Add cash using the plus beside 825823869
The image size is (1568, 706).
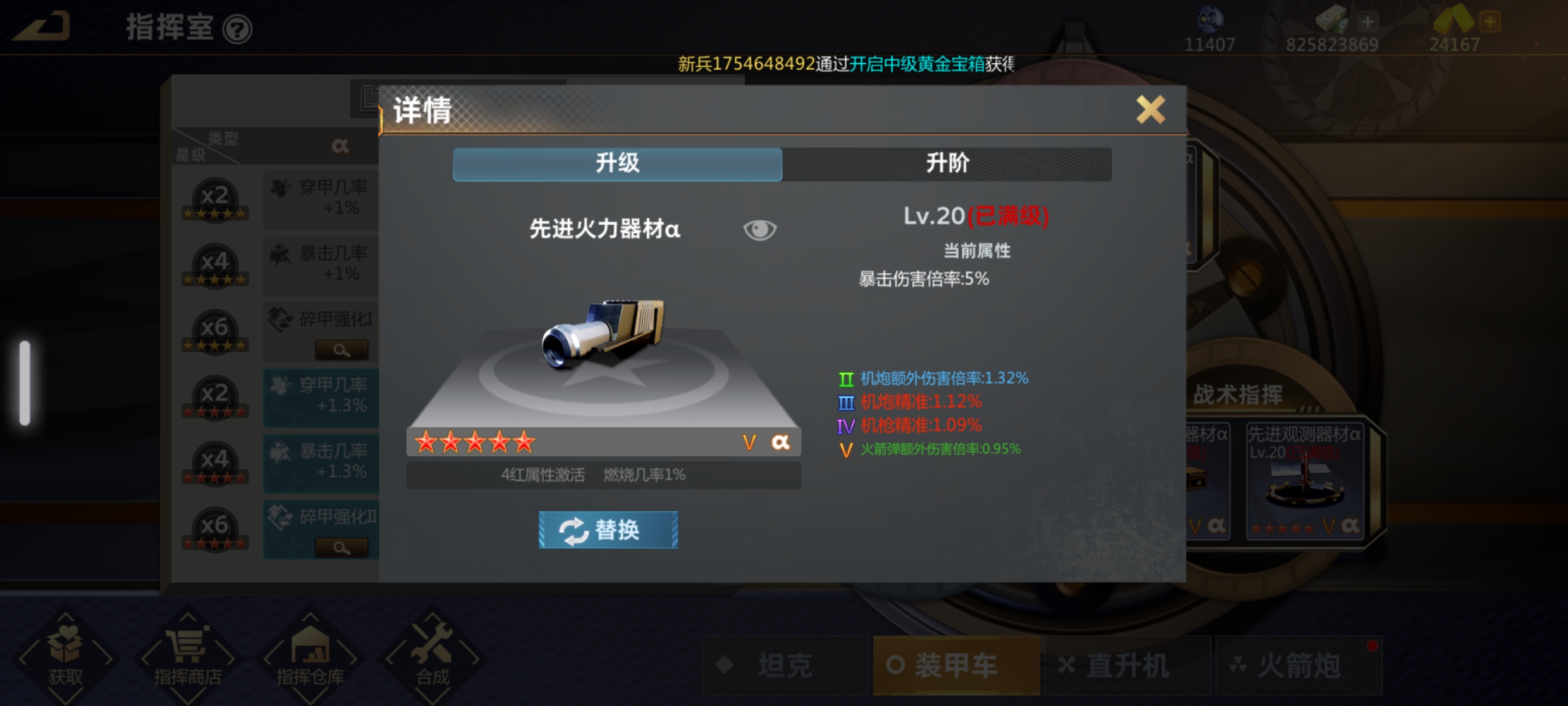[x=1367, y=22]
